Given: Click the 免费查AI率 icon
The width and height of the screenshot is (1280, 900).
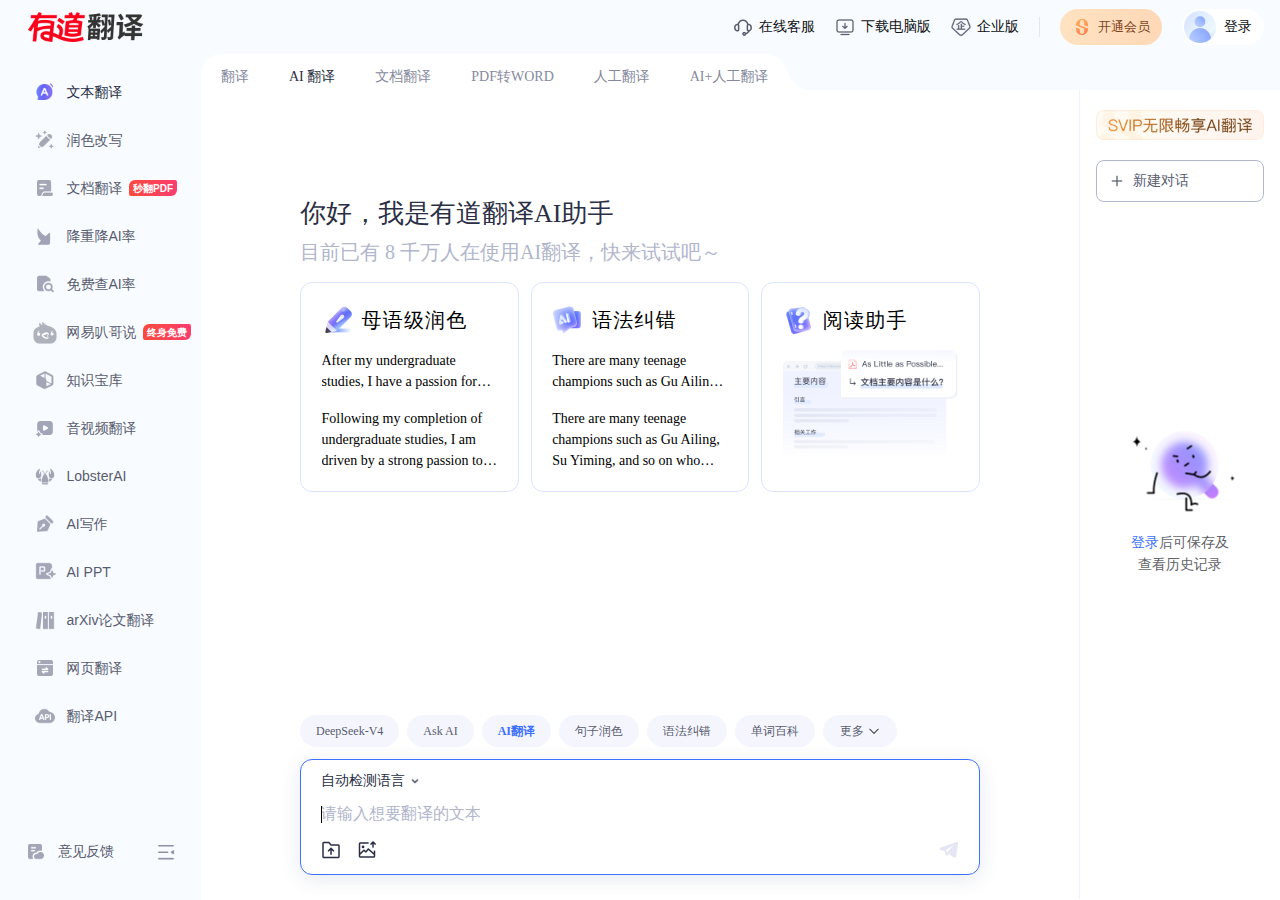Looking at the screenshot, I should pyautogui.click(x=44, y=284).
